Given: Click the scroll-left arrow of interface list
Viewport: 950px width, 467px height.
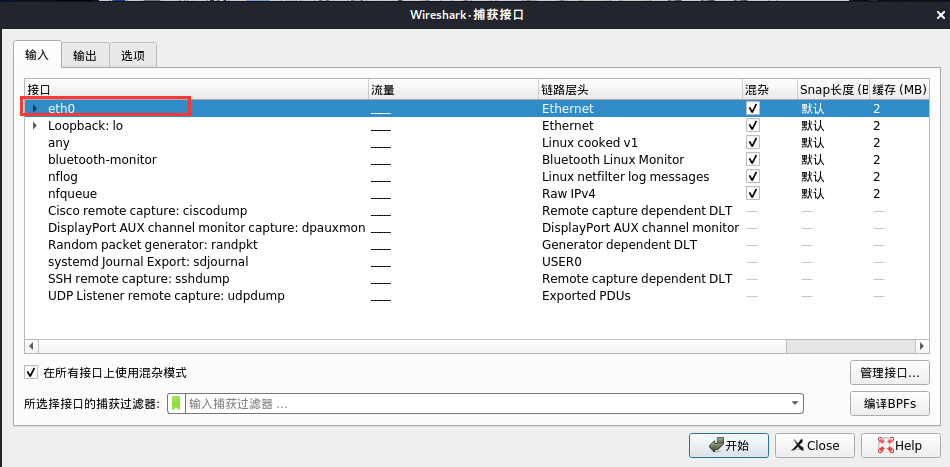Looking at the screenshot, I should point(31,345).
